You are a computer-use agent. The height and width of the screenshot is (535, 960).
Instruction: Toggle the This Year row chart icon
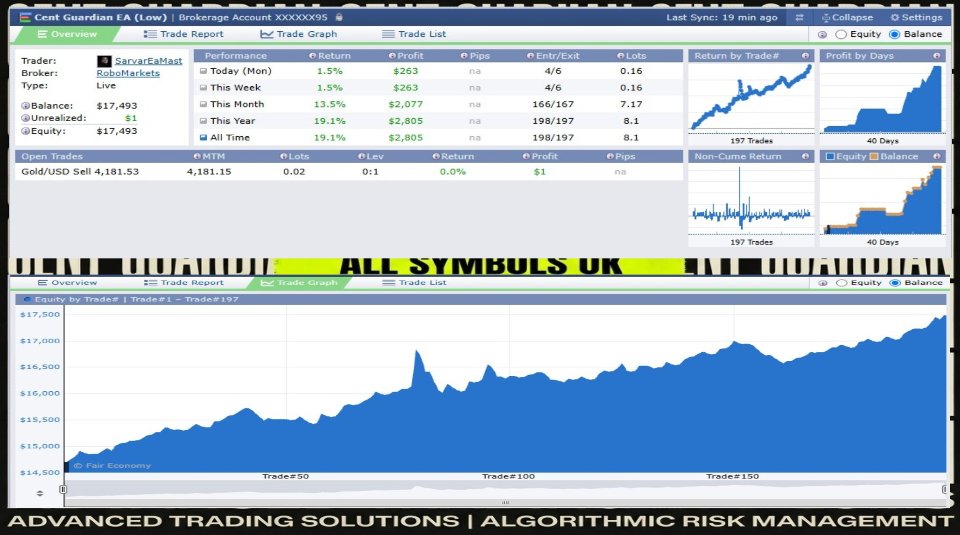[x=203, y=121]
